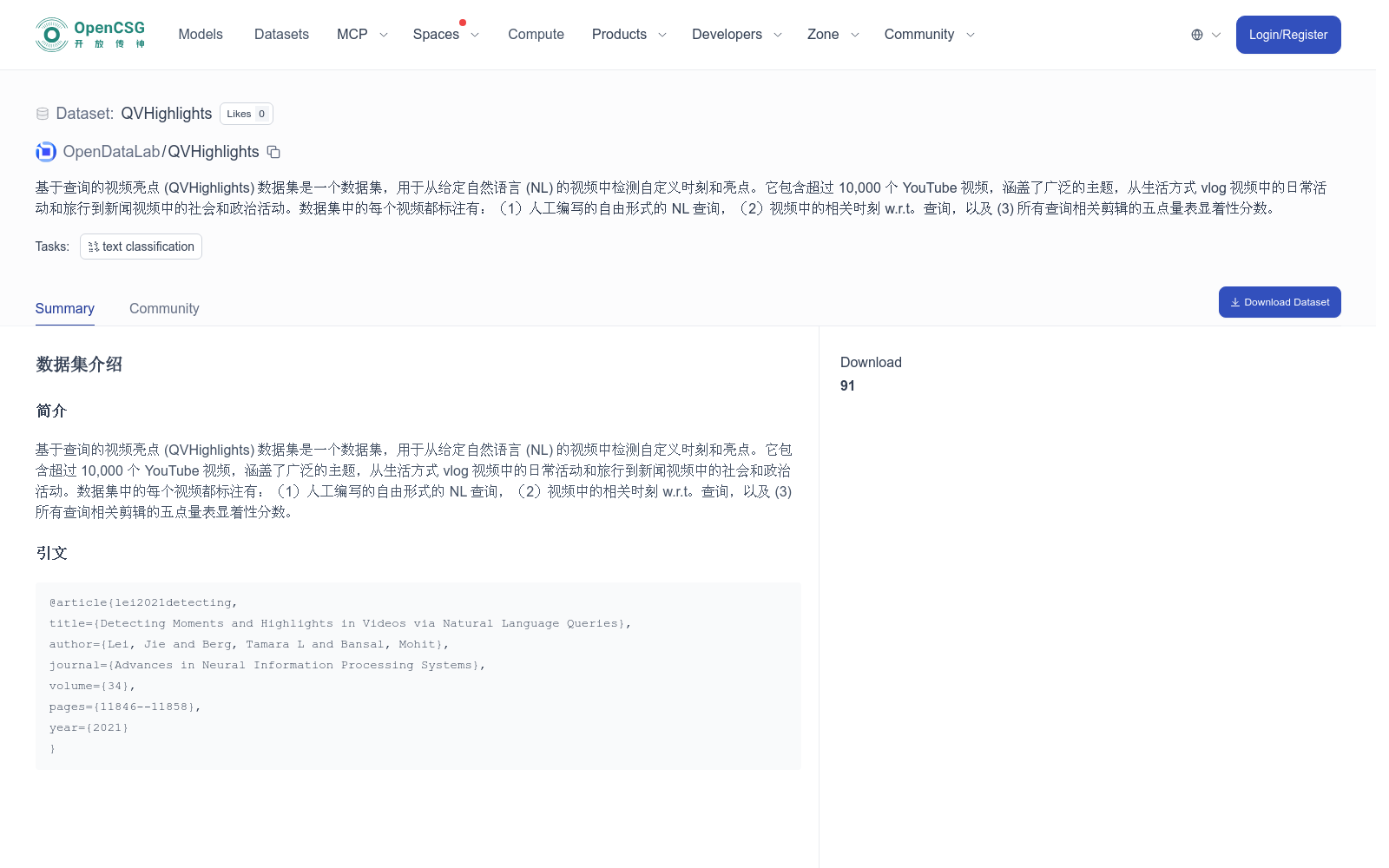
Task: Expand the Spaces menu
Action: click(x=446, y=35)
